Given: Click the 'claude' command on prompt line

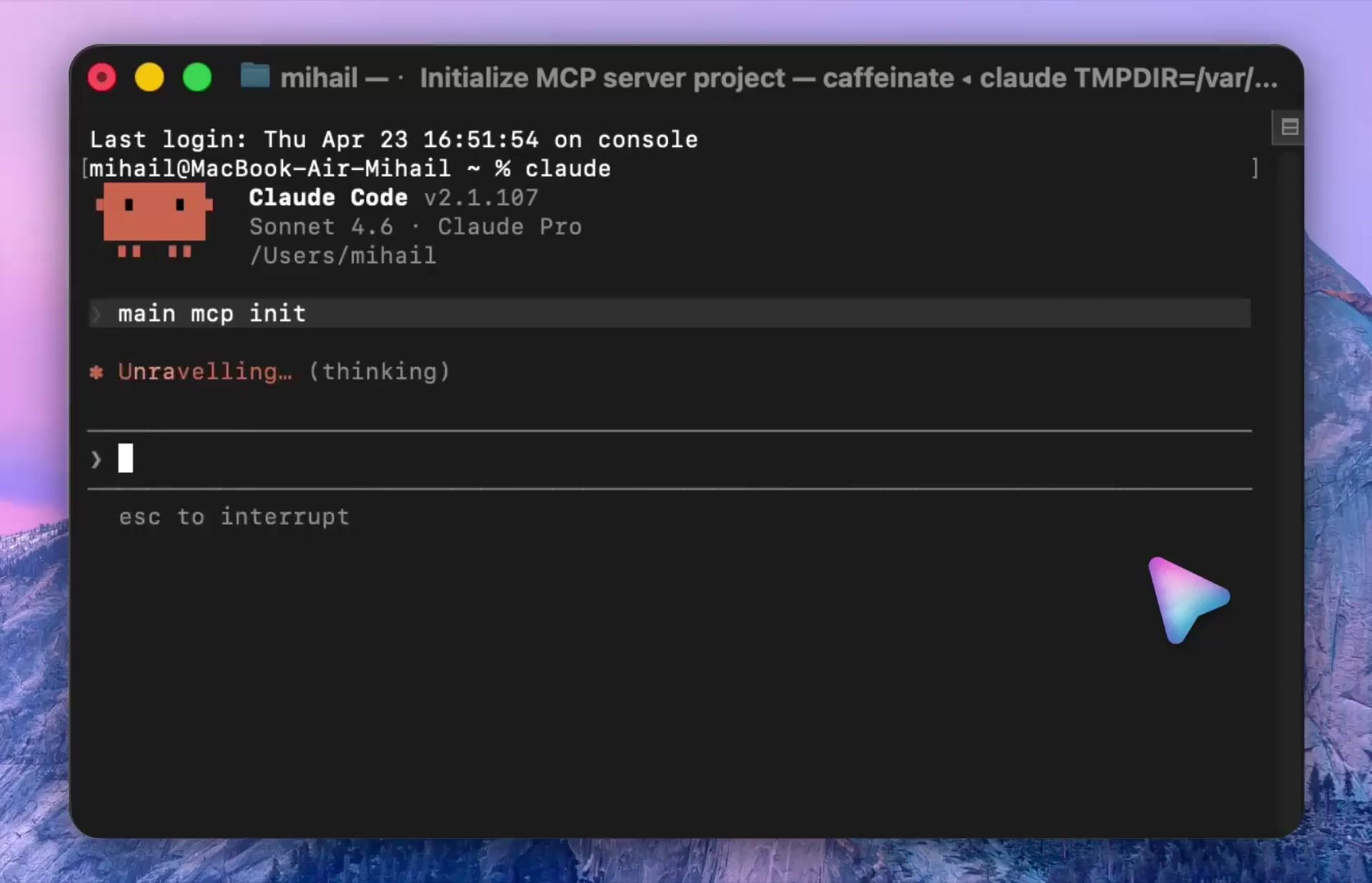Looking at the screenshot, I should 568,169.
